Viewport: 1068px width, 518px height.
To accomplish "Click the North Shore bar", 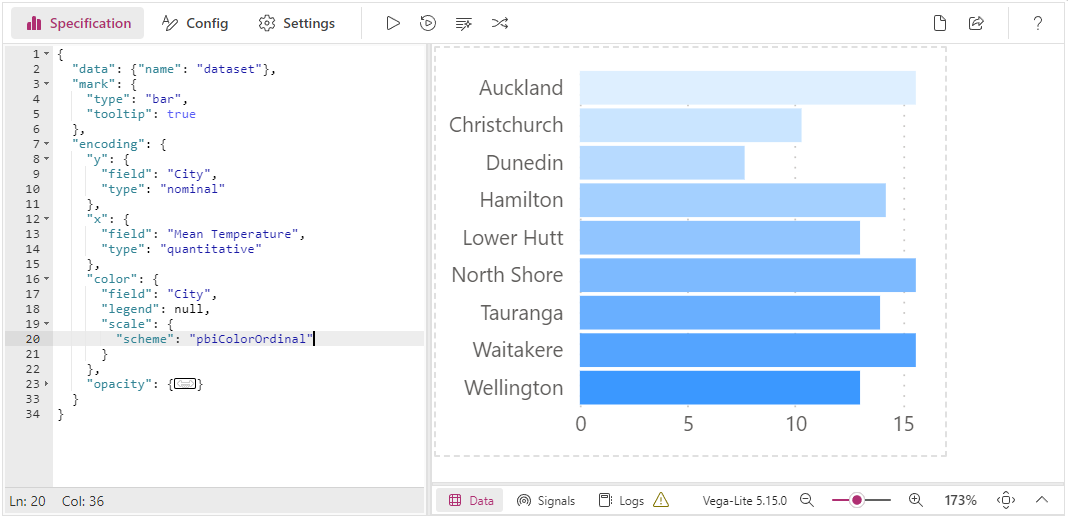I will click(747, 275).
